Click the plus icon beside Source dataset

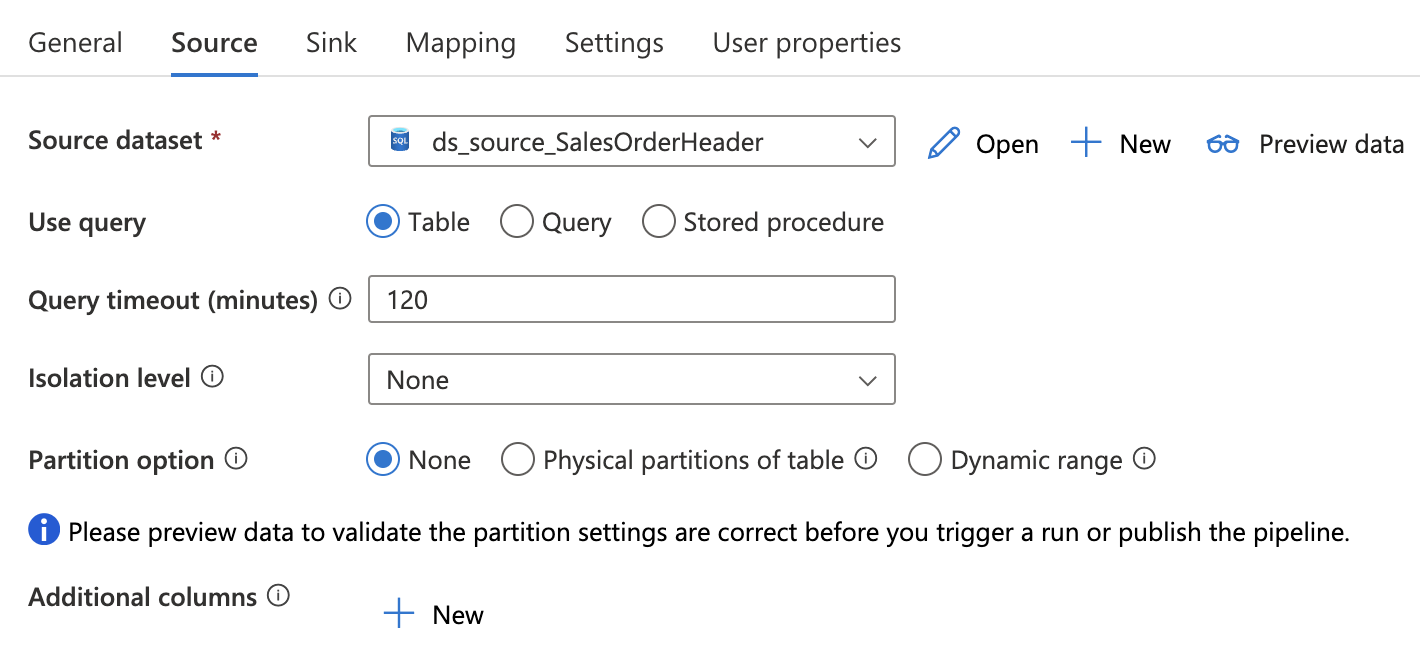click(1086, 144)
